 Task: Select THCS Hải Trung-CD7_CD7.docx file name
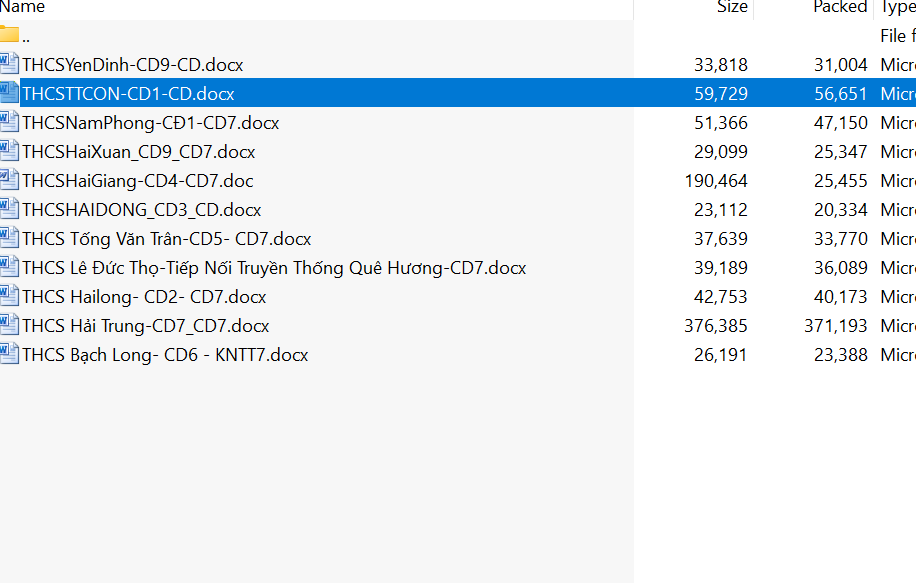(x=146, y=326)
